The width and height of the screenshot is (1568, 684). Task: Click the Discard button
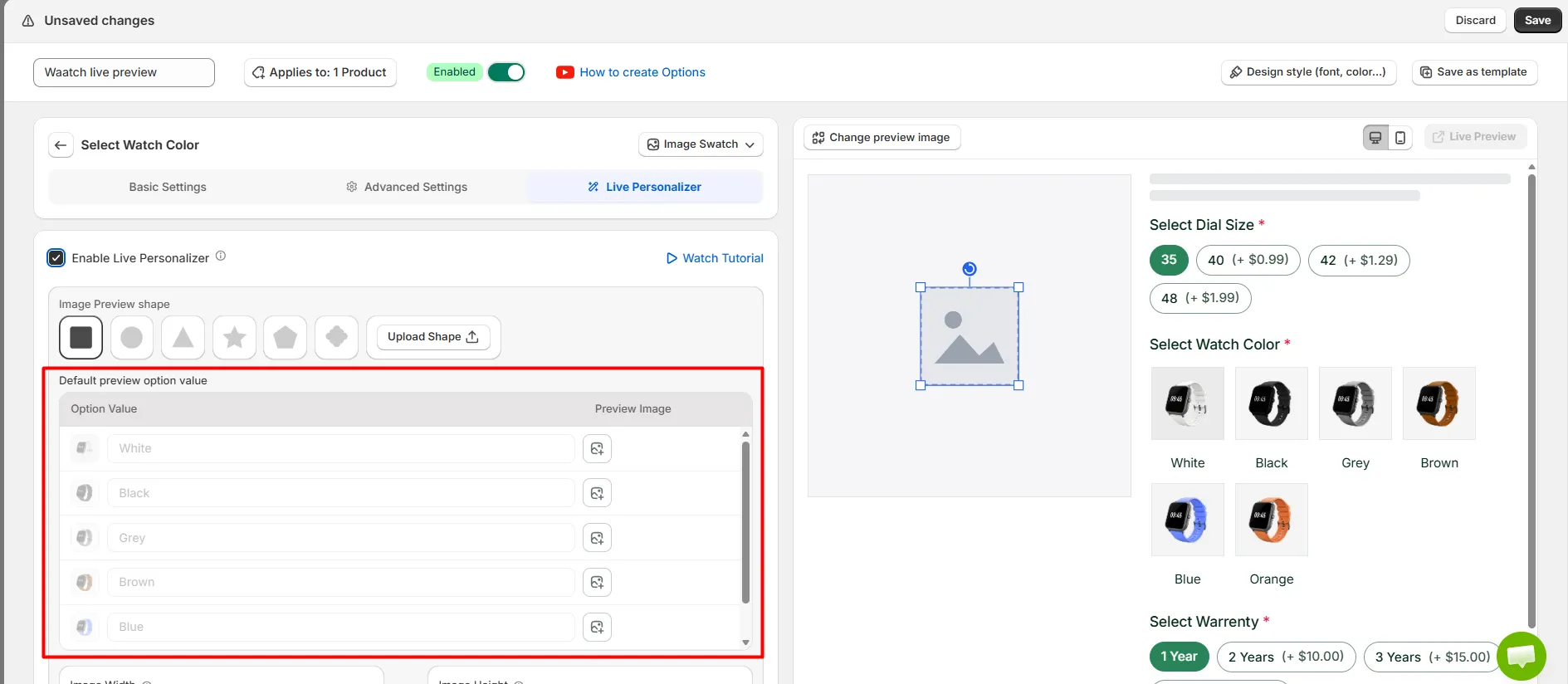pos(1475,21)
